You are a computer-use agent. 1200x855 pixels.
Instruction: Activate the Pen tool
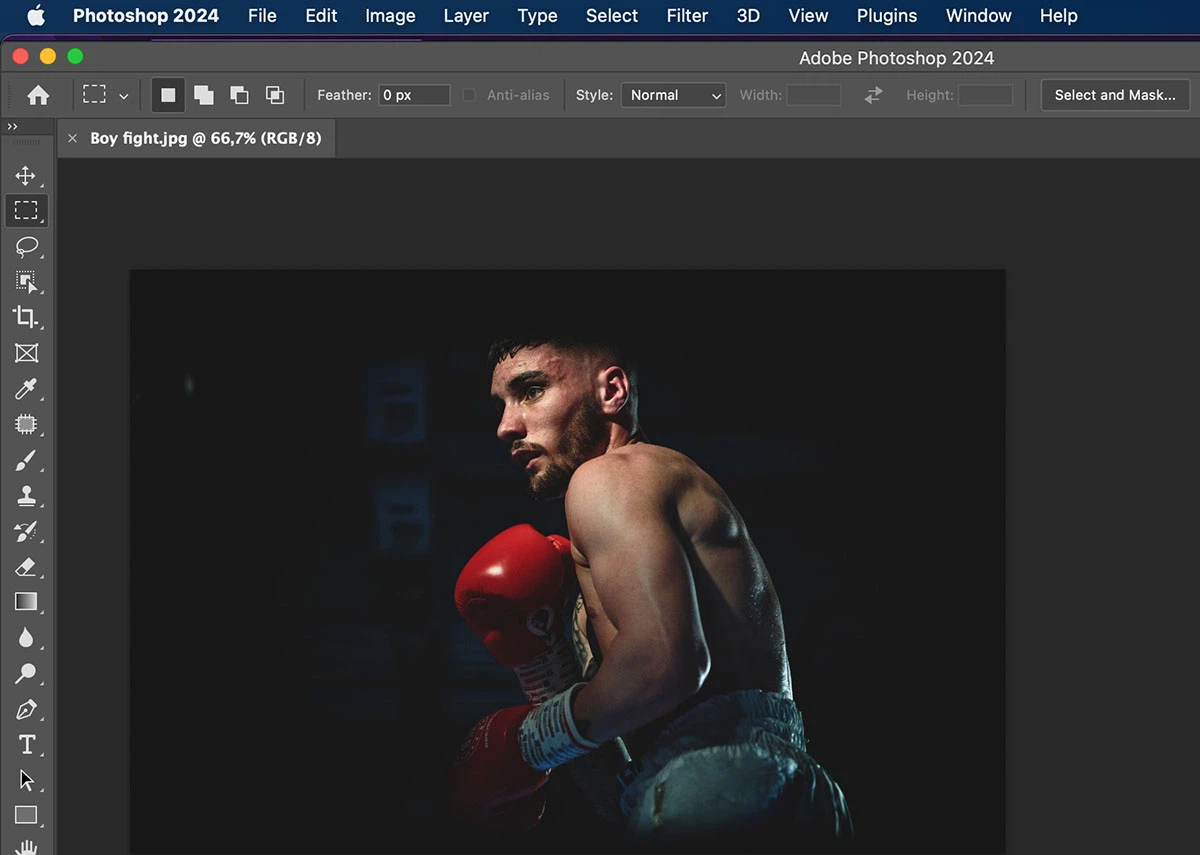(x=27, y=710)
